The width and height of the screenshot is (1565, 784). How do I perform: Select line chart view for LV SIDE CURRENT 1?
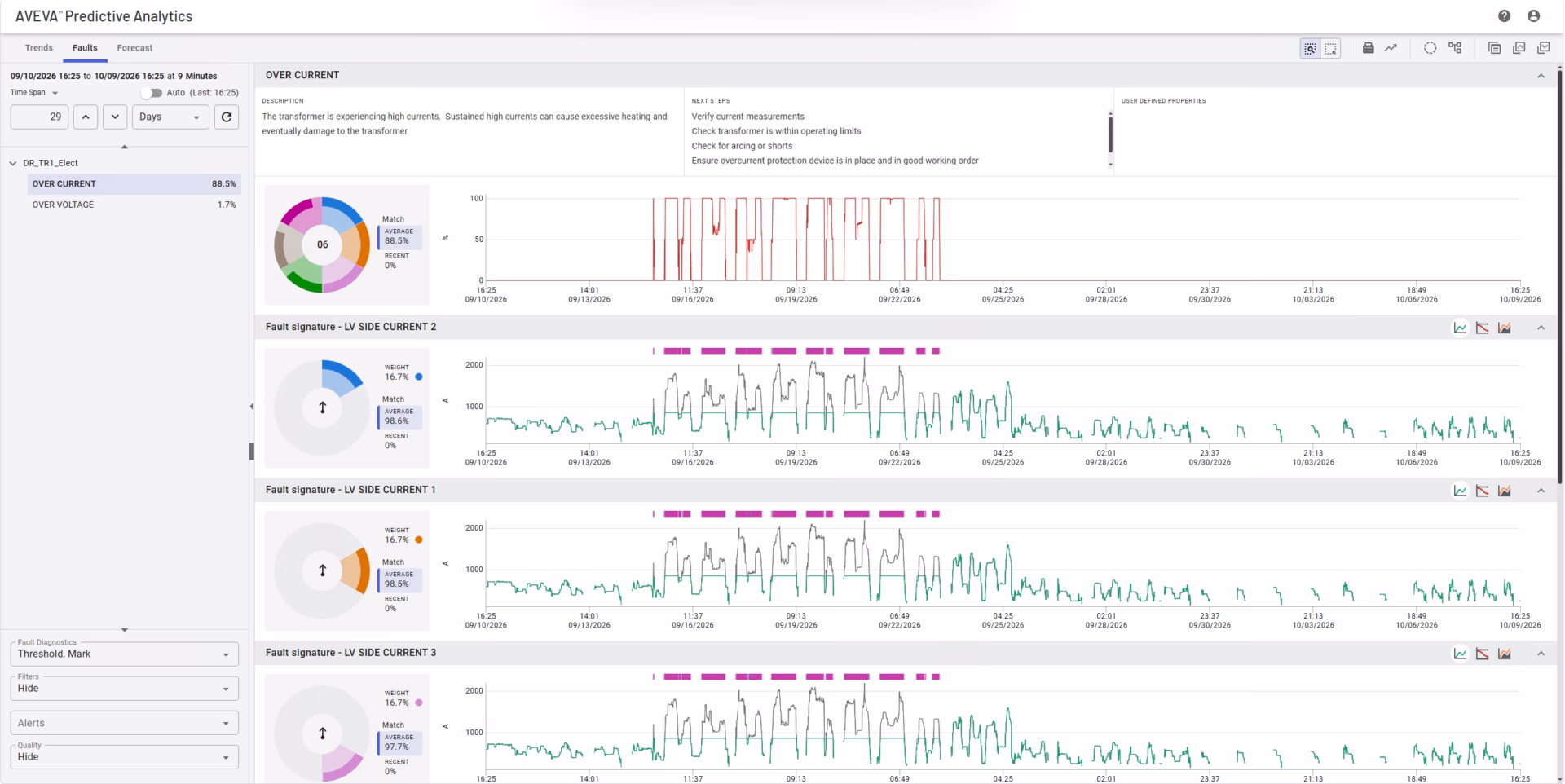[1460, 491]
